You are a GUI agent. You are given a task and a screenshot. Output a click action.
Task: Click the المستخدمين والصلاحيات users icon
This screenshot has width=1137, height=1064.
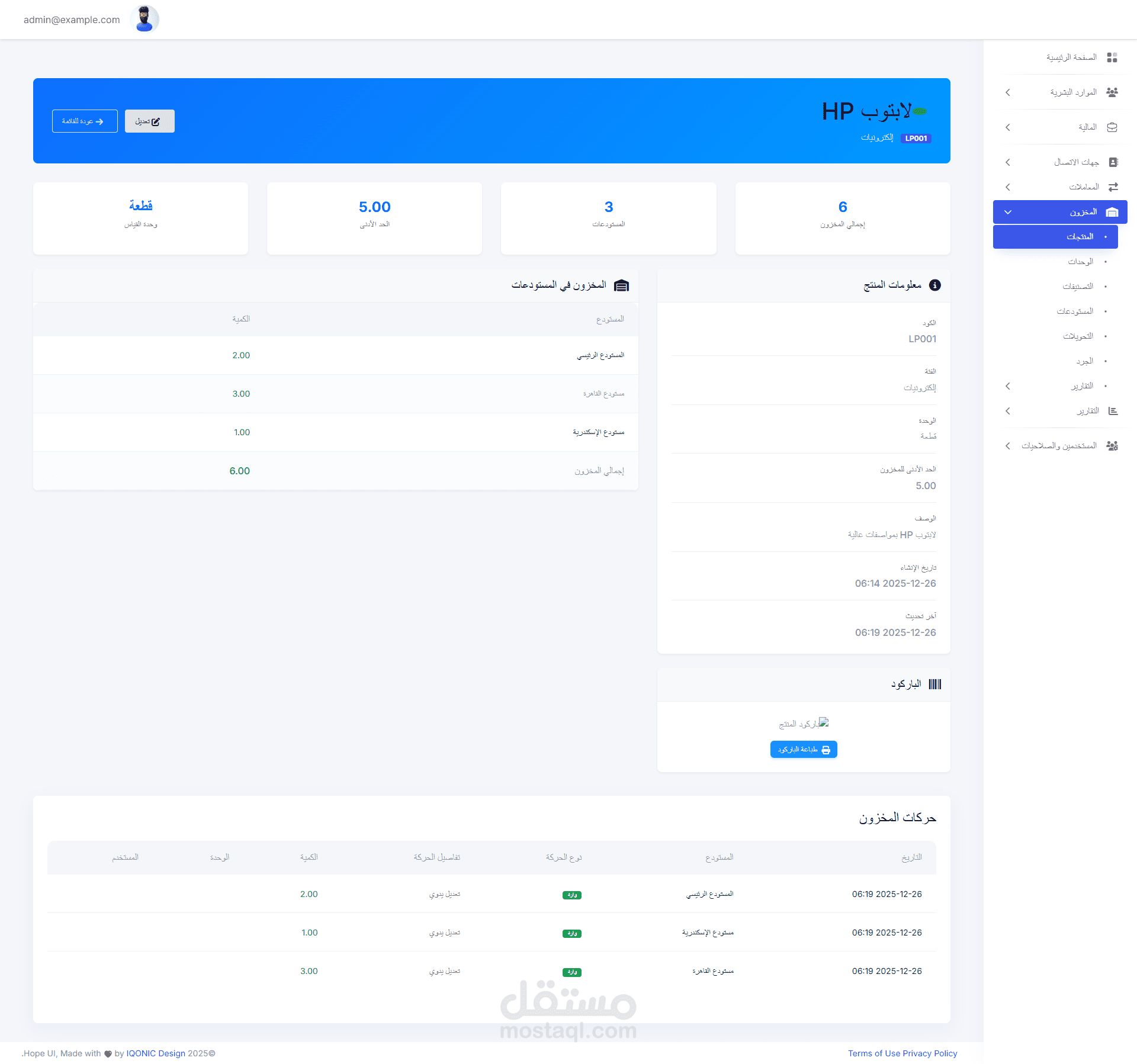(x=1113, y=445)
